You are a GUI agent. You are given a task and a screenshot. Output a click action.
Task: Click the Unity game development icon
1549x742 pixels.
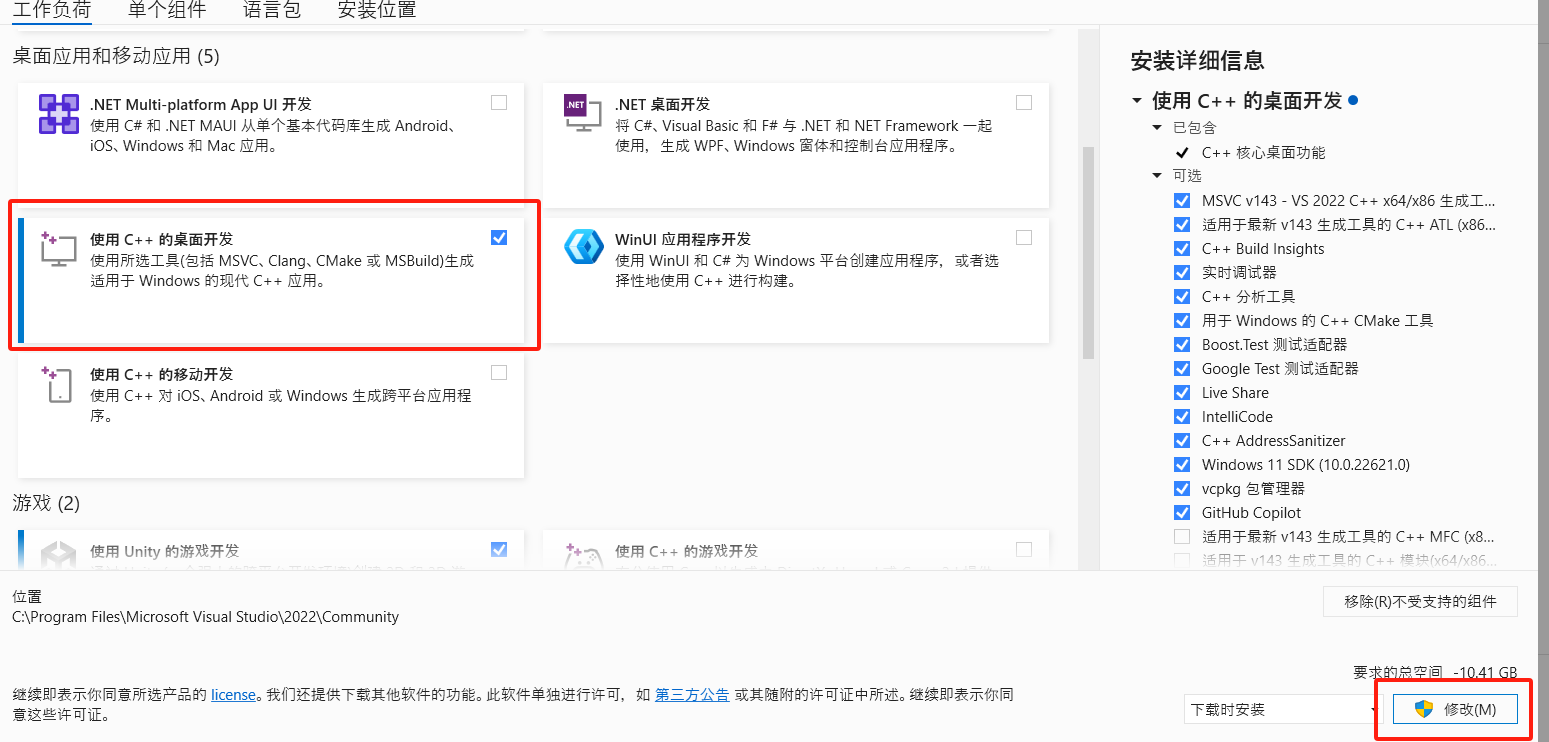(x=58, y=555)
